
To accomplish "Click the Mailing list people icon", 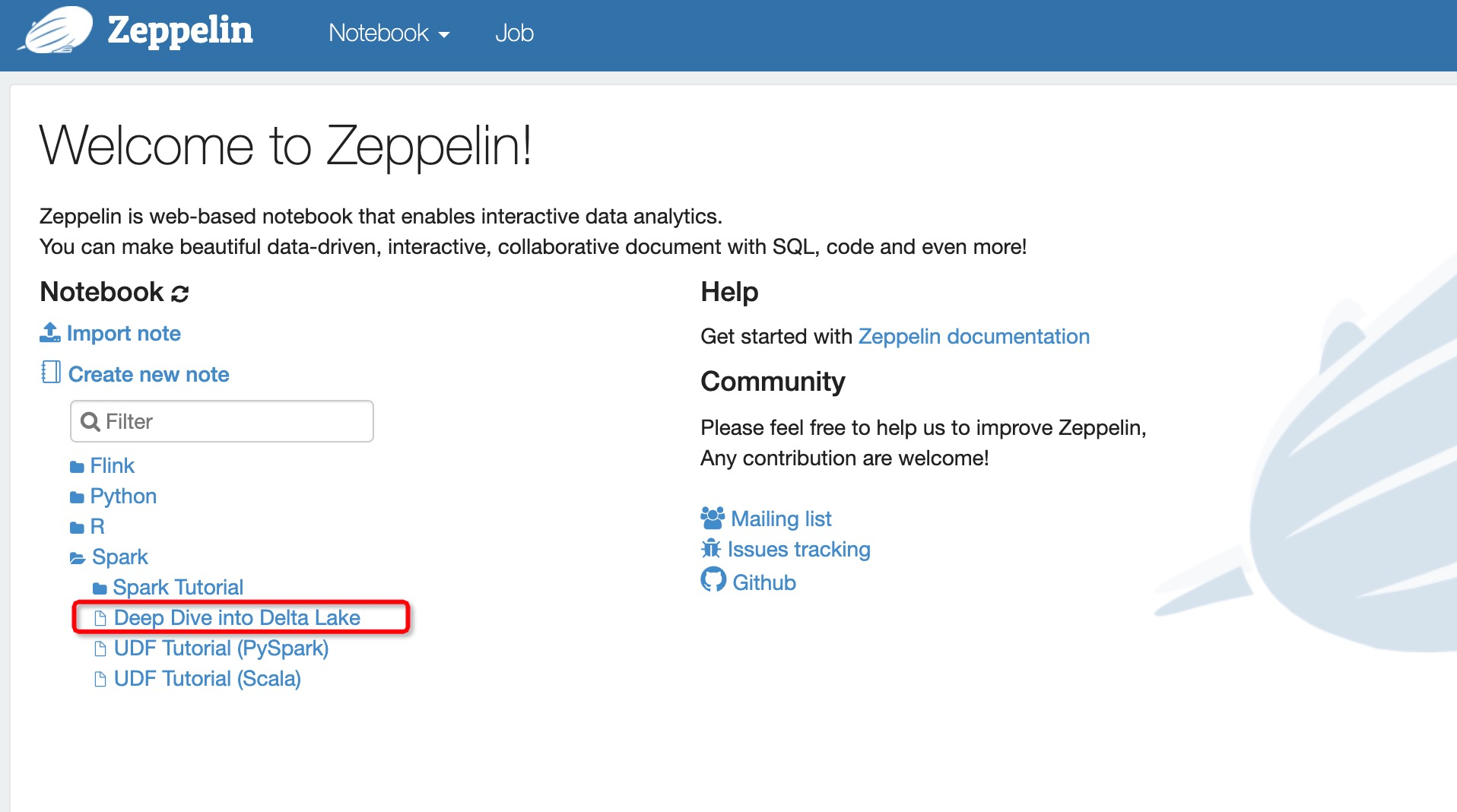I will coord(713,519).
